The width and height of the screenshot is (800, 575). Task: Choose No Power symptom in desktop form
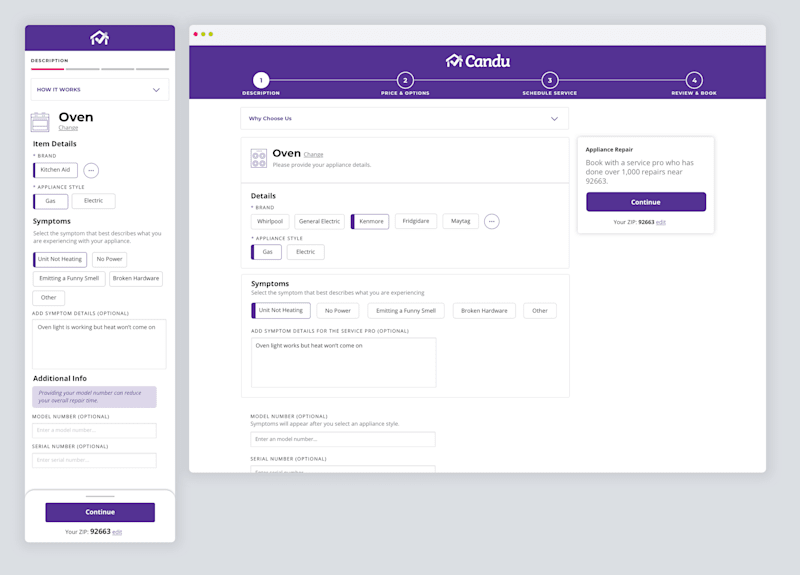pos(338,311)
